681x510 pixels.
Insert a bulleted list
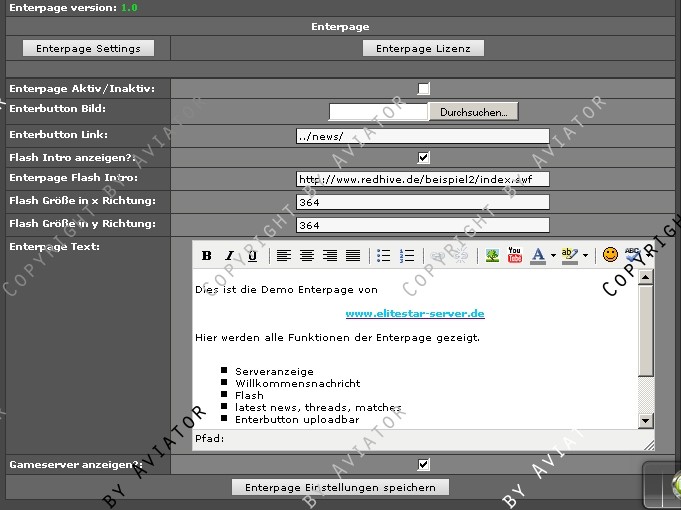[x=383, y=255]
